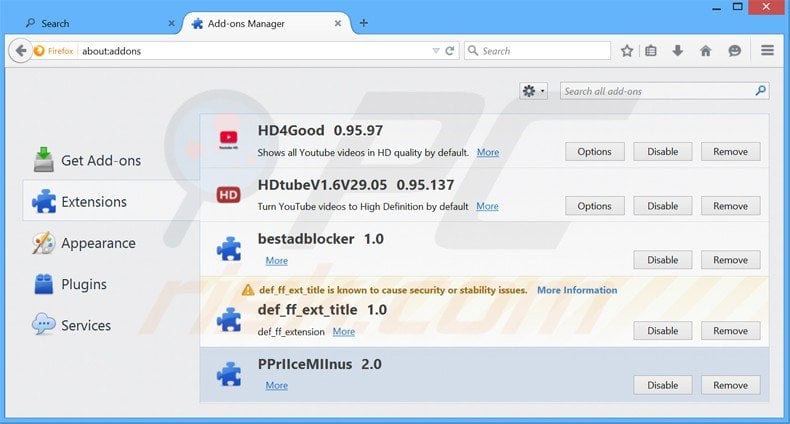This screenshot has height=424, width=790.
Task: Disable the HD4Good extension
Action: coord(663,152)
